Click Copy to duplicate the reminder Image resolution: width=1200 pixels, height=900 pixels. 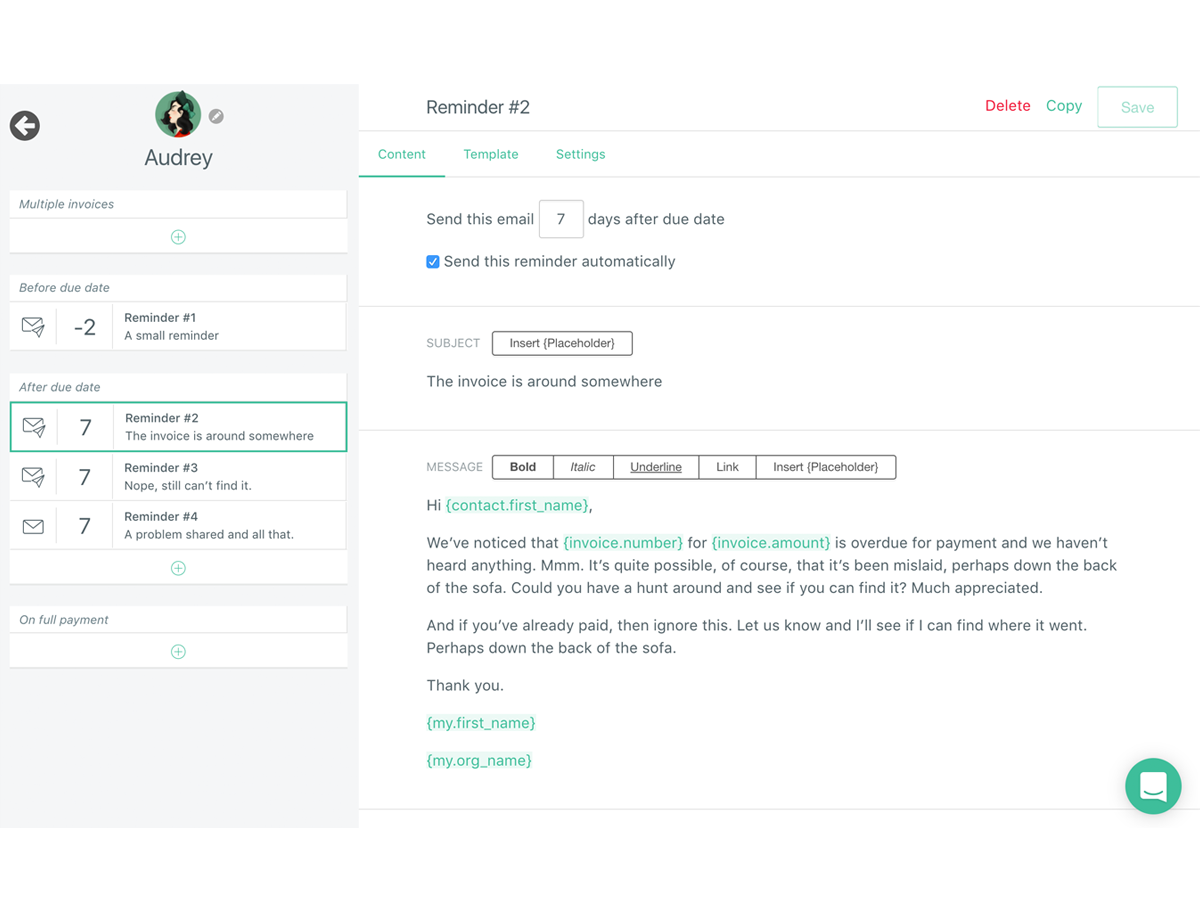1064,105
